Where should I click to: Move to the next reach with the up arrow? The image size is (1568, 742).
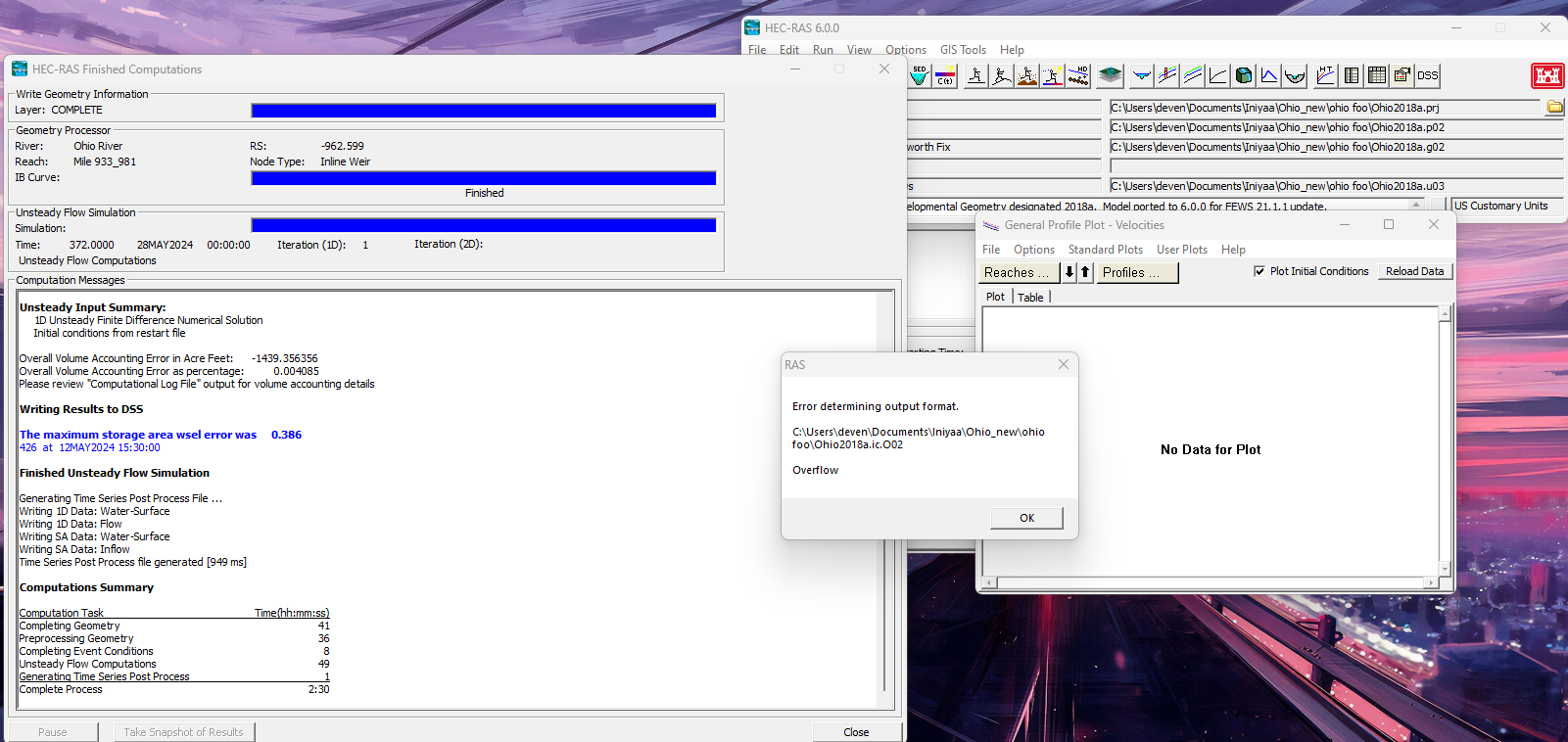[1085, 272]
